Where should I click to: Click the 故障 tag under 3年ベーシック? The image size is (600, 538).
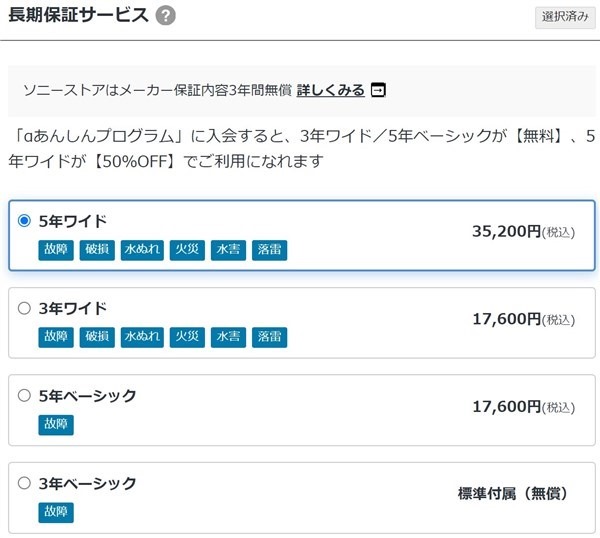[x=56, y=512]
